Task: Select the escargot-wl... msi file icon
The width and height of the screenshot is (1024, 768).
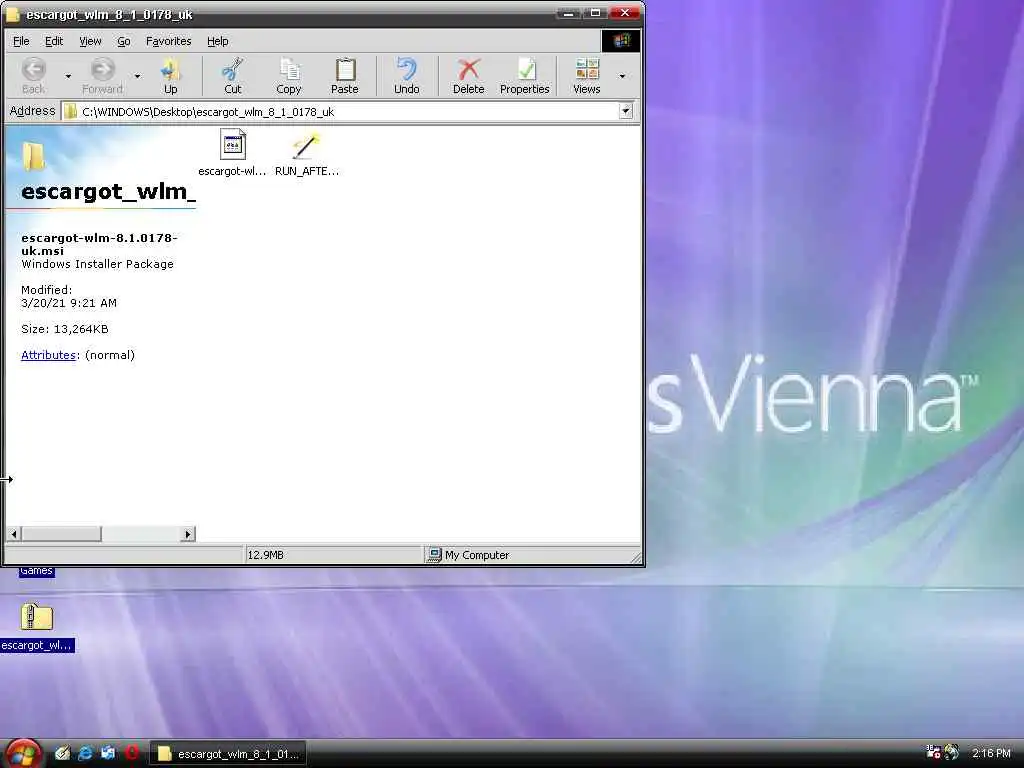Action: coord(232,144)
